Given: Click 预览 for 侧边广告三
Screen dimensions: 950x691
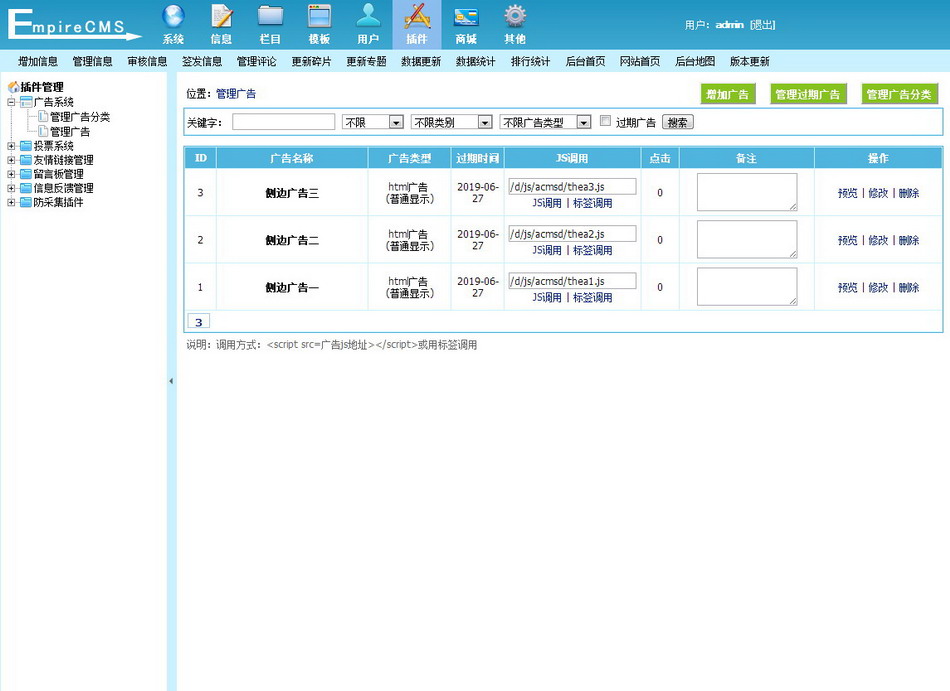Looking at the screenshot, I should click(848, 193).
